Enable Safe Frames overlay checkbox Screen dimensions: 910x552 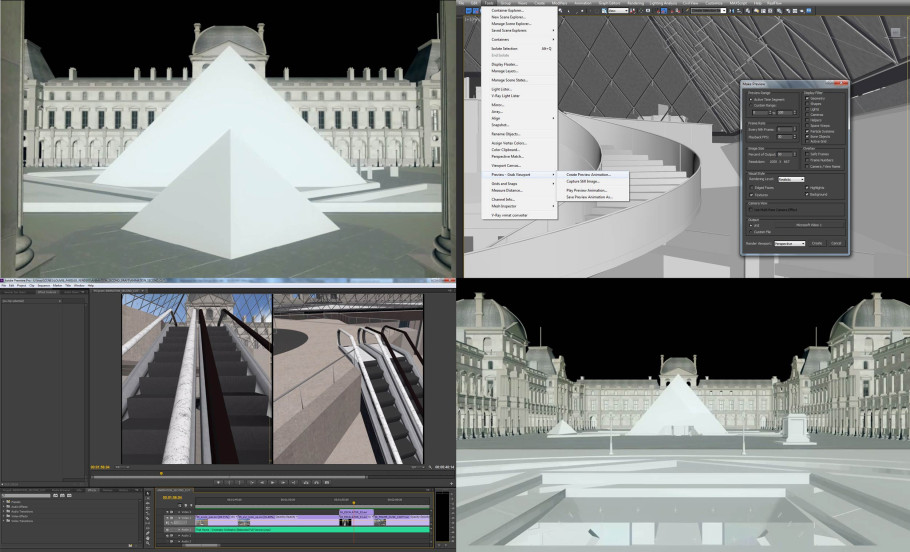pos(807,154)
